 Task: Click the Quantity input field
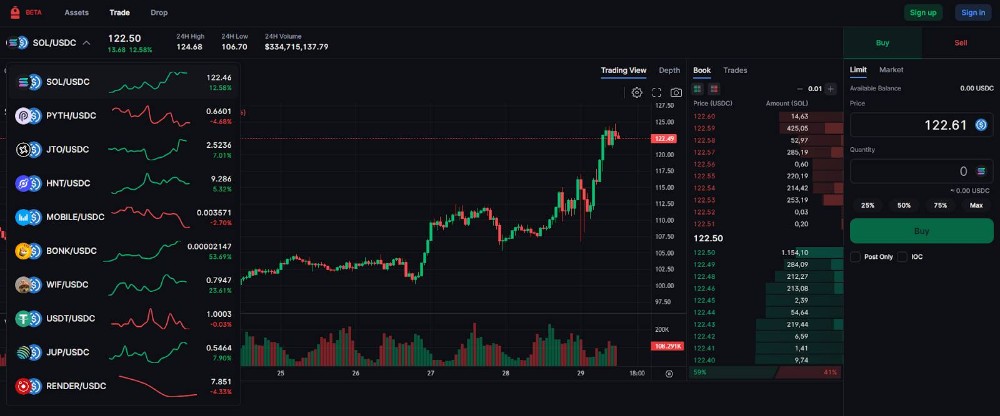coord(910,171)
